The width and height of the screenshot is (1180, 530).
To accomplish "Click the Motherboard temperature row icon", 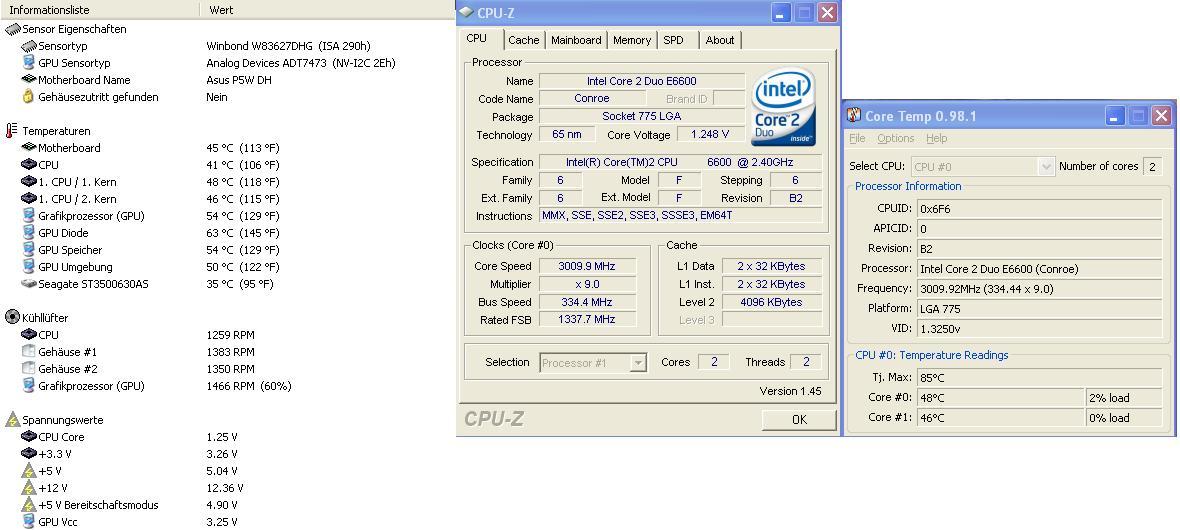I will [x=29, y=148].
